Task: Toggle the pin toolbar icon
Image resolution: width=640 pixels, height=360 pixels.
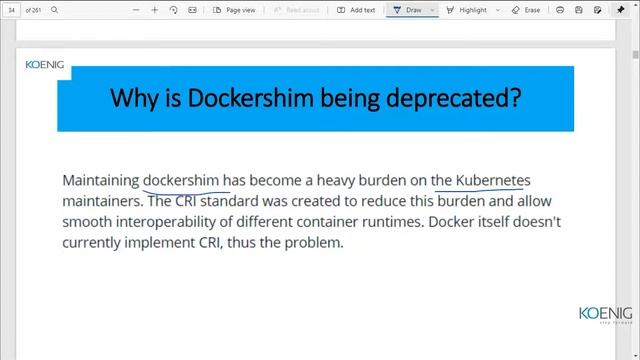Action: coord(621,9)
